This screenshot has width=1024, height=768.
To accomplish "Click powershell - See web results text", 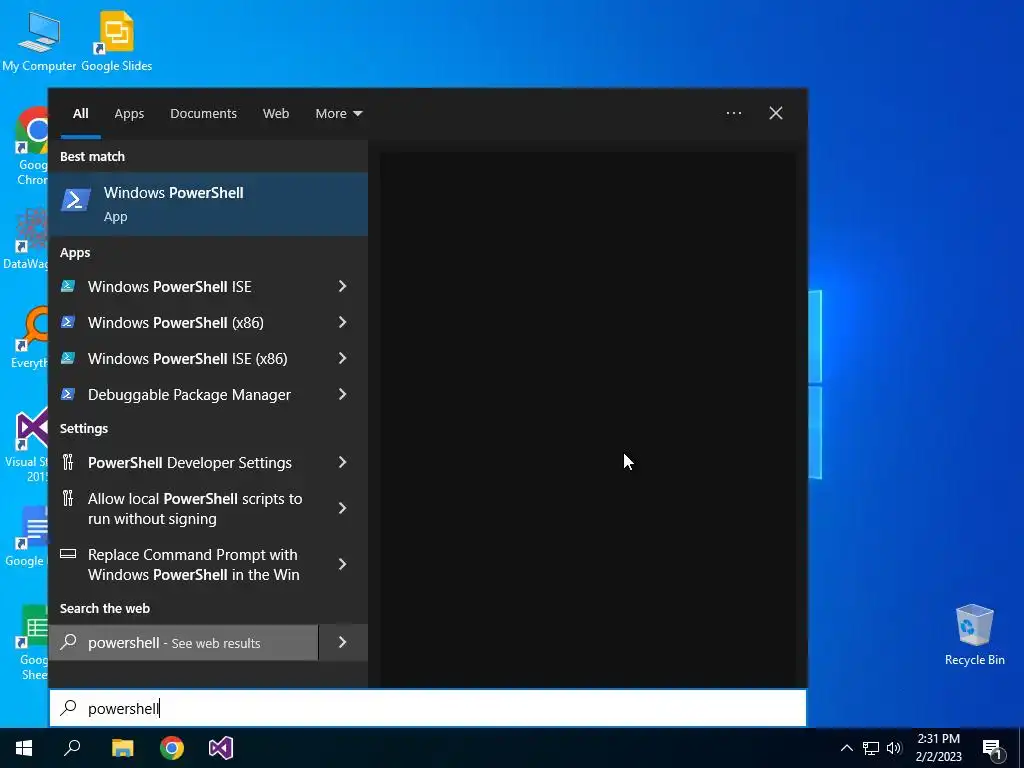I will [174, 643].
